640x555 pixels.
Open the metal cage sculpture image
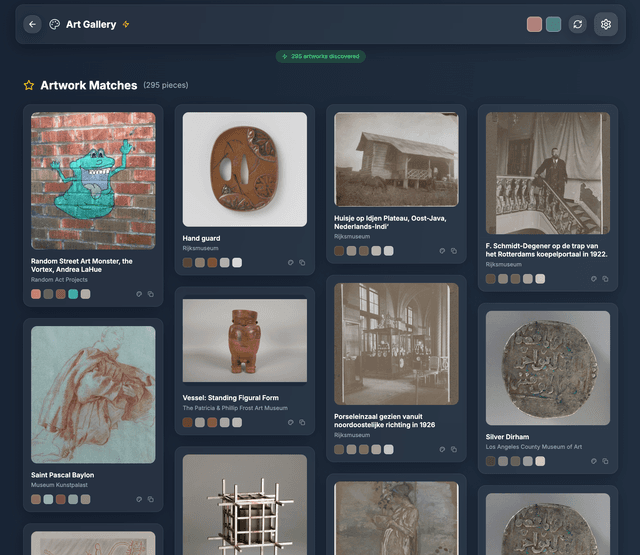245,505
